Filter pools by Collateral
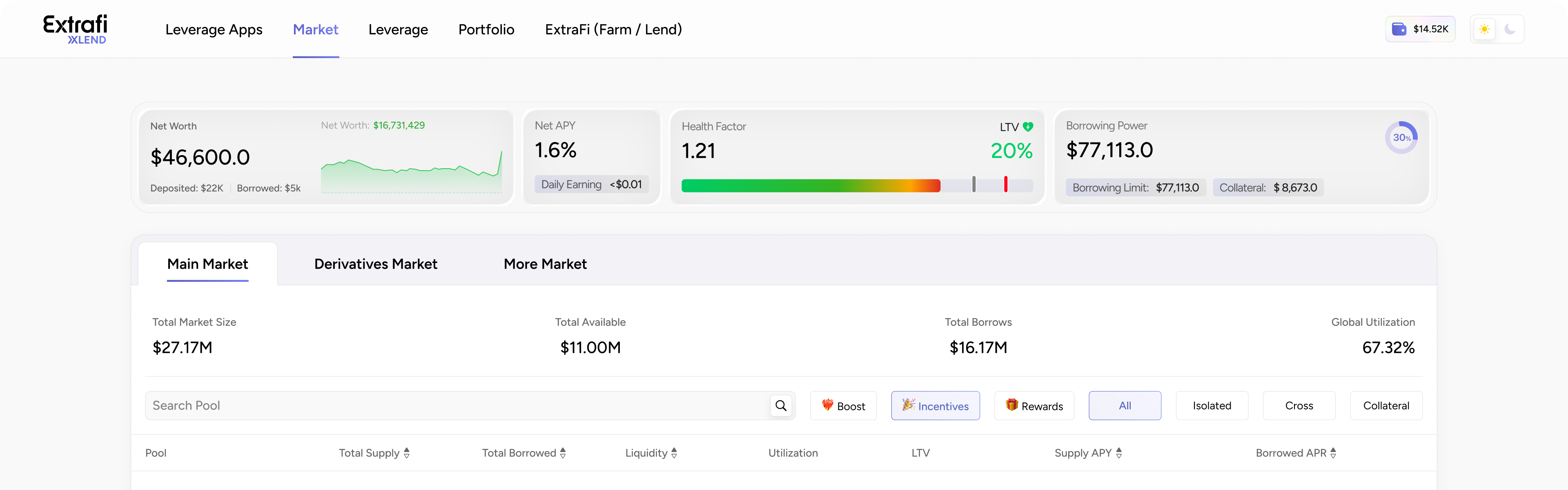This screenshot has height=490, width=1568. pyautogui.click(x=1386, y=405)
